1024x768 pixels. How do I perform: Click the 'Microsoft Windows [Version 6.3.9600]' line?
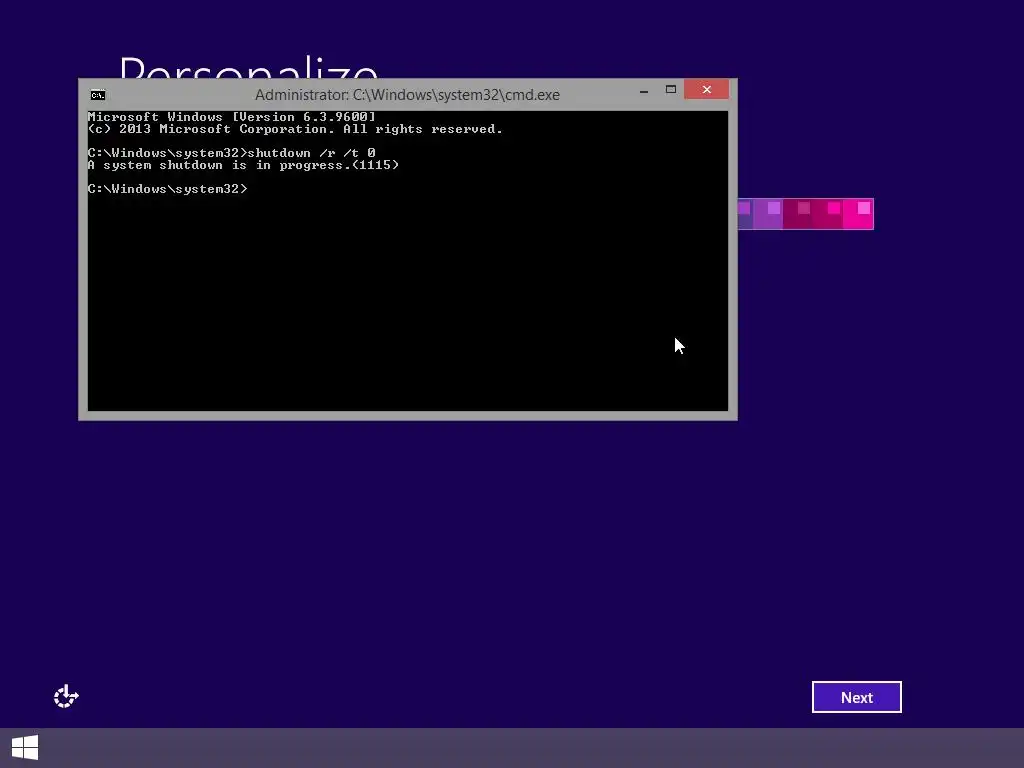tap(231, 117)
